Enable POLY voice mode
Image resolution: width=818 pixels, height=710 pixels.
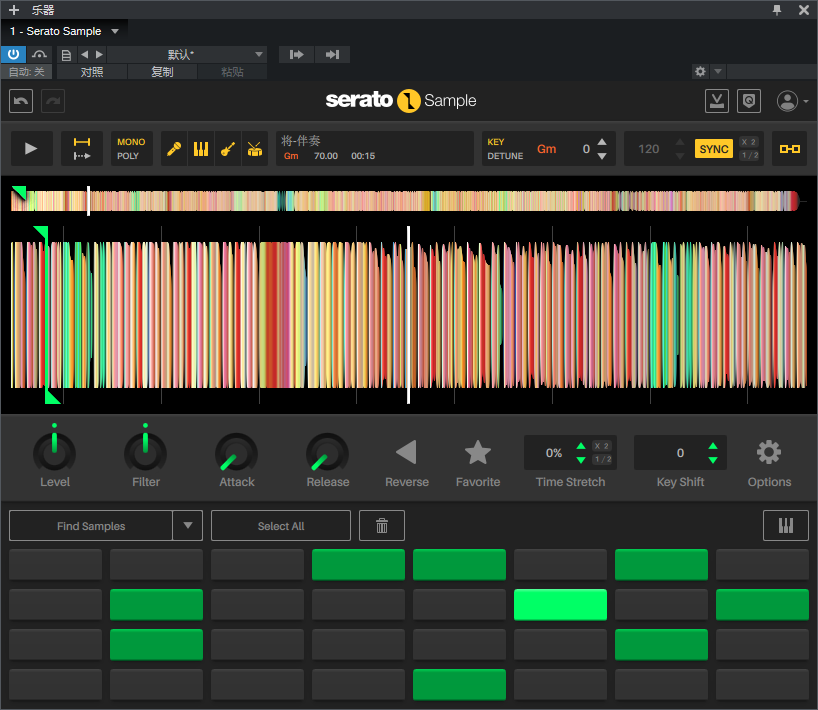(x=128, y=156)
